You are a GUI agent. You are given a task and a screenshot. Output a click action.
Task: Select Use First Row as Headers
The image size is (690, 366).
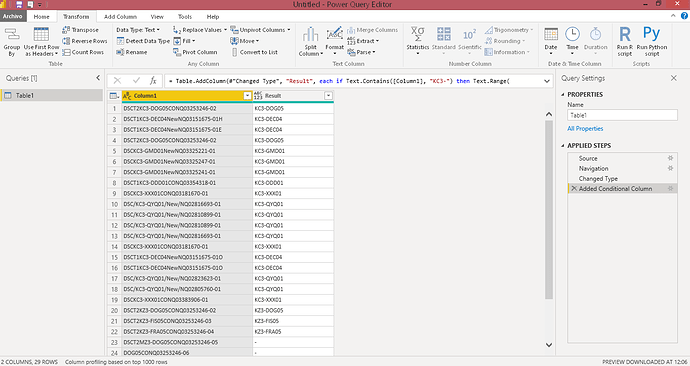[x=41, y=42]
